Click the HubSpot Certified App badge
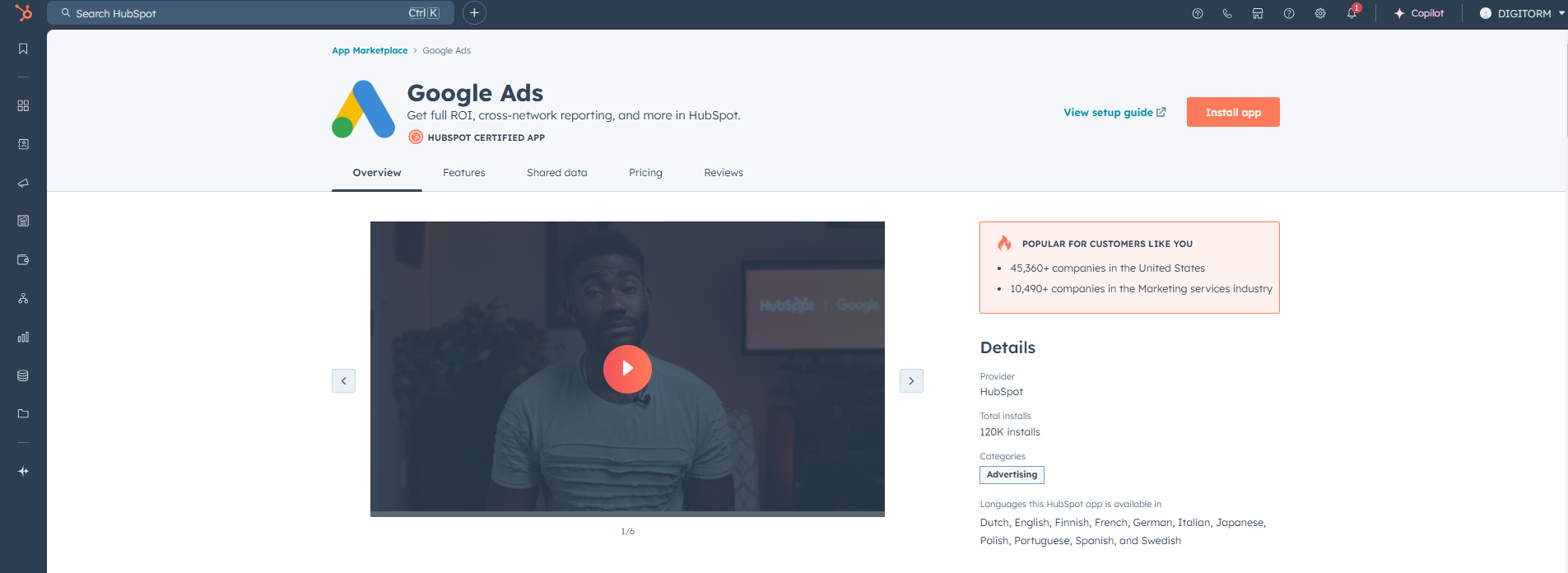Image resolution: width=1568 pixels, height=573 pixels. tap(477, 137)
